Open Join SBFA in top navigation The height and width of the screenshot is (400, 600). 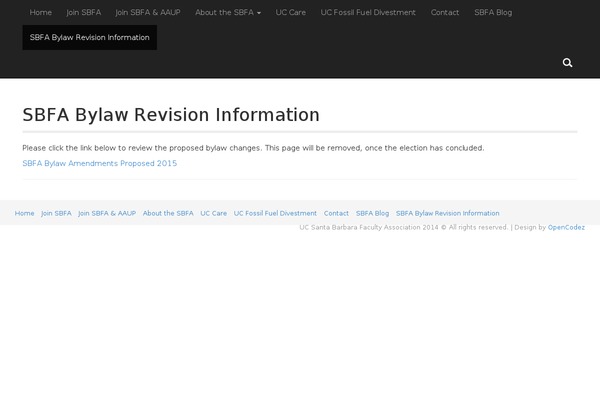click(83, 13)
